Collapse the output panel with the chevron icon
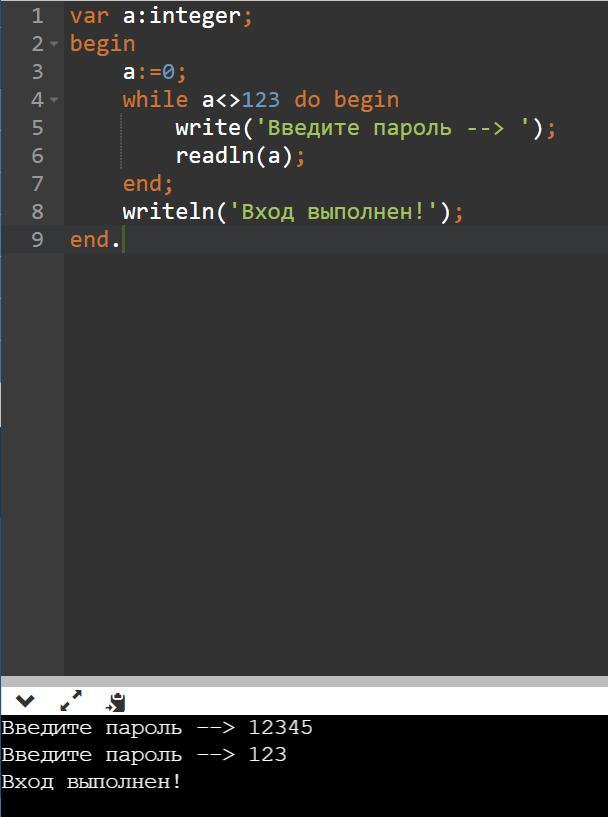This screenshot has width=608, height=817. coord(25,702)
